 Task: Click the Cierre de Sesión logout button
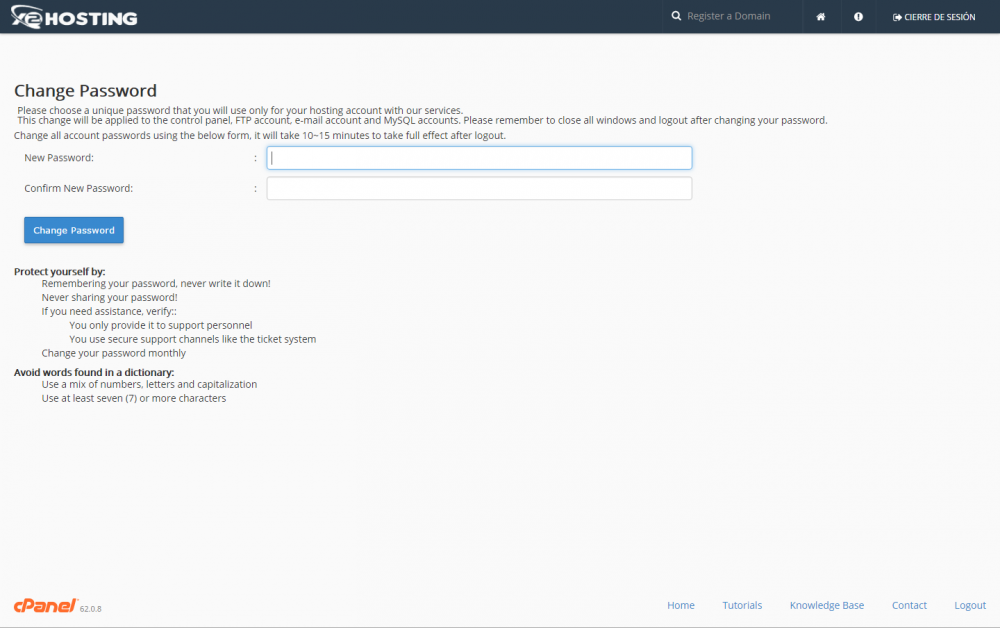[x=934, y=17]
